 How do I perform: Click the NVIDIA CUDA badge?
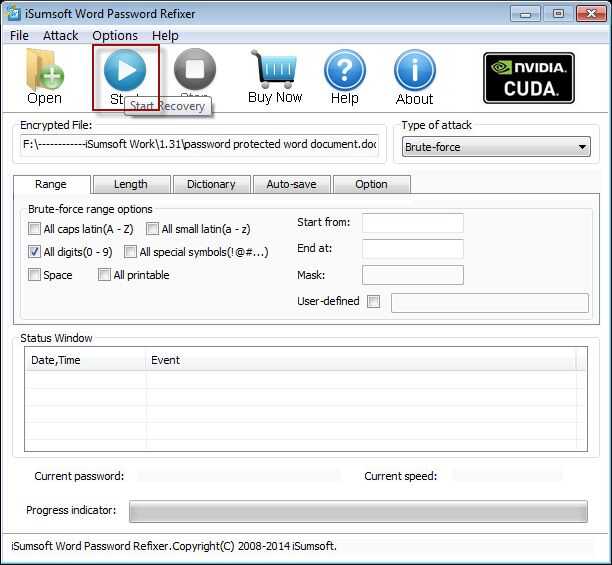(529, 78)
